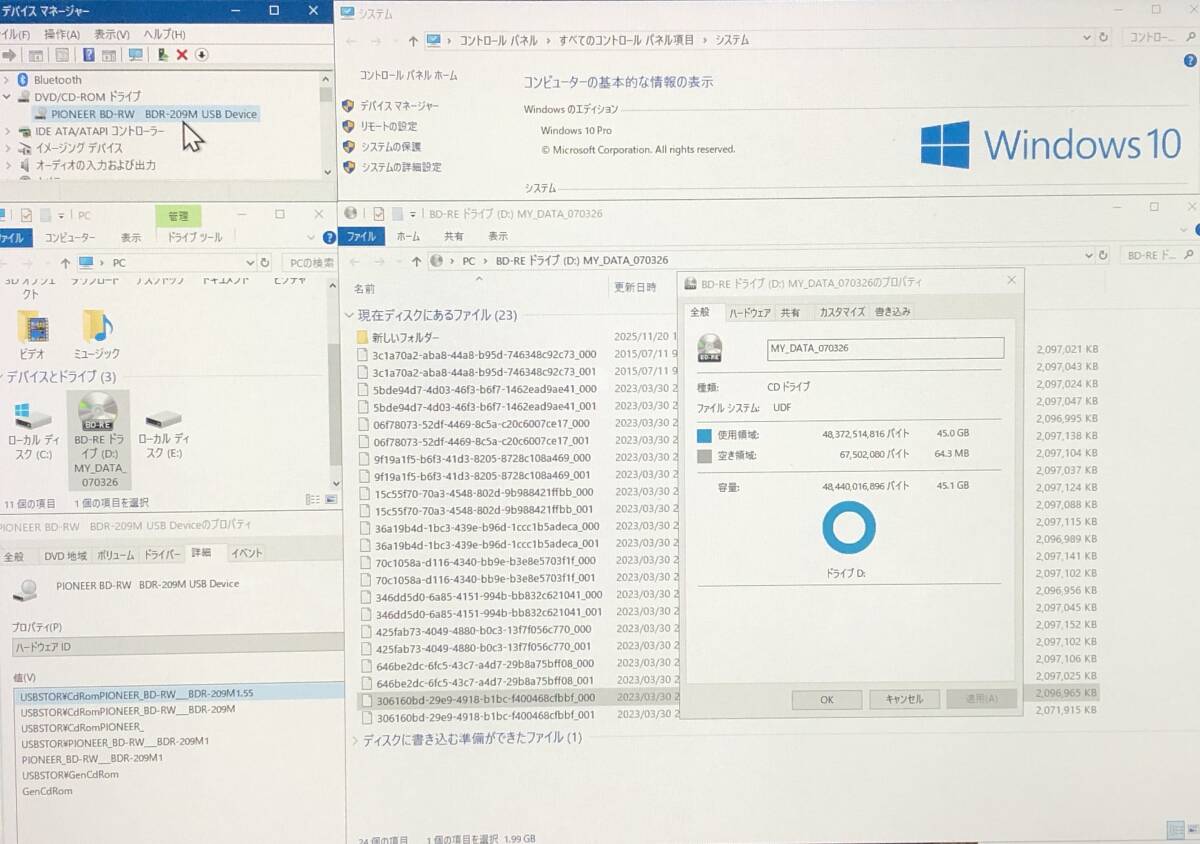Click the up arrow in BD-RE drive explorer

coord(415,260)
